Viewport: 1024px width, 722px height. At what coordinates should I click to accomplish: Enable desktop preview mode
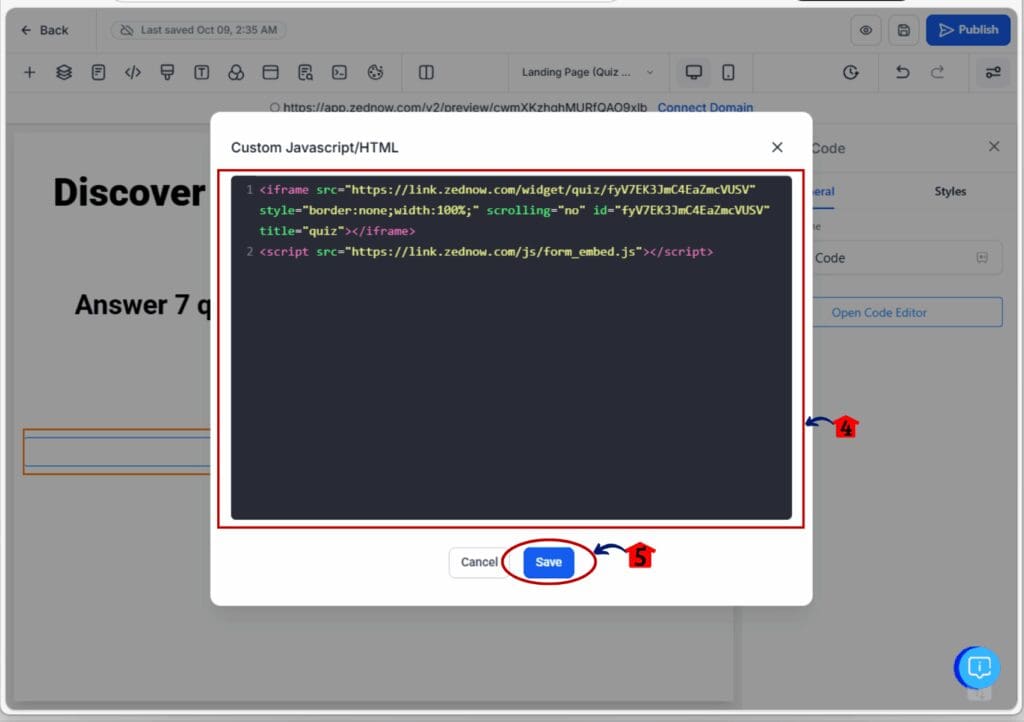point(693,72)
